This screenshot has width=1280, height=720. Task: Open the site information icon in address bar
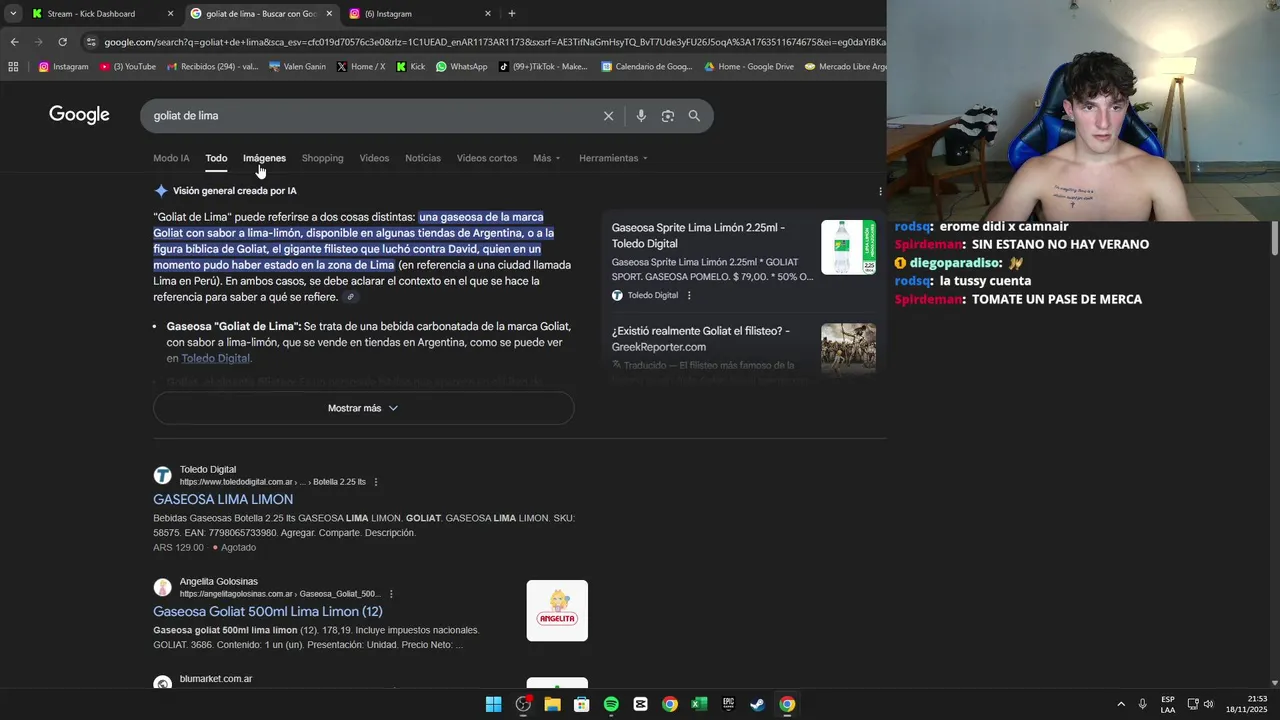point(91,42)
